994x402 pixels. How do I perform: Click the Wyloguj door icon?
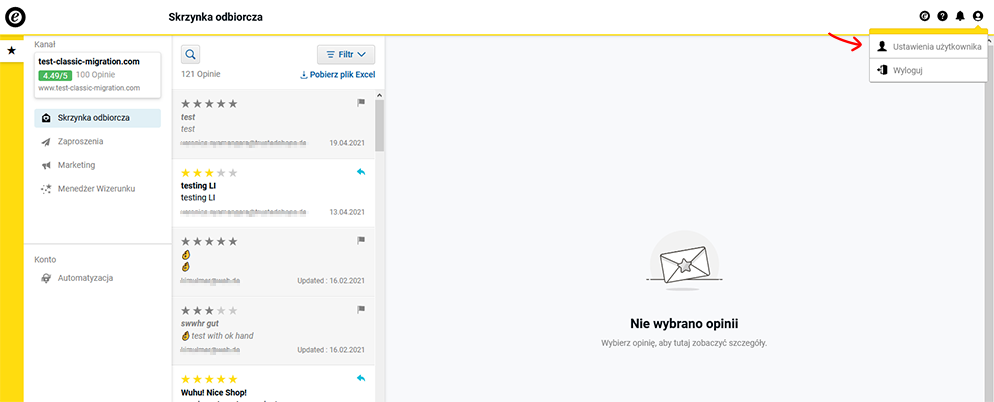tap(882, 70)
